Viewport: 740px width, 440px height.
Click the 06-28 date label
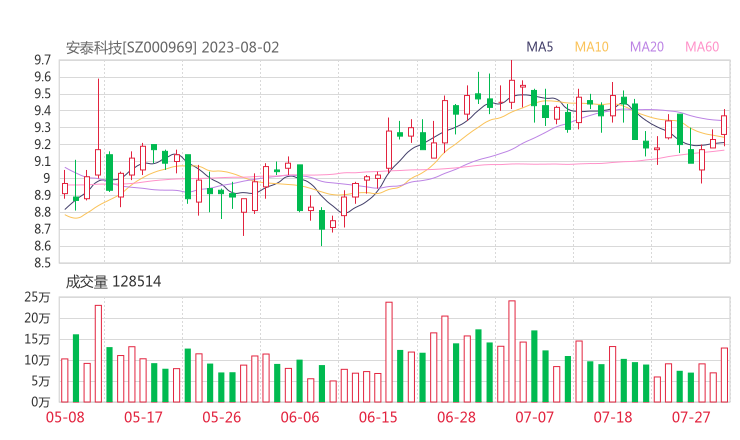(x=456, y=417)
